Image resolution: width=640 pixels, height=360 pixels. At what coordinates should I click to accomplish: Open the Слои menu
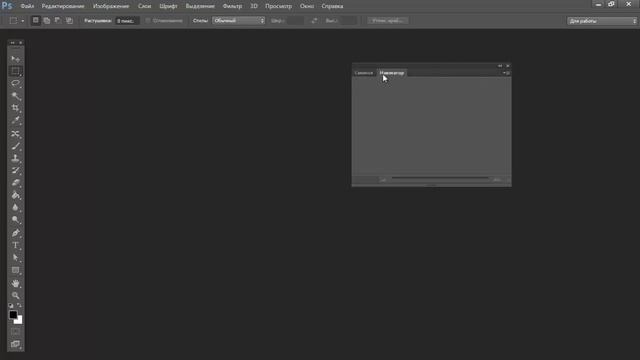click(x=144, y=6)
